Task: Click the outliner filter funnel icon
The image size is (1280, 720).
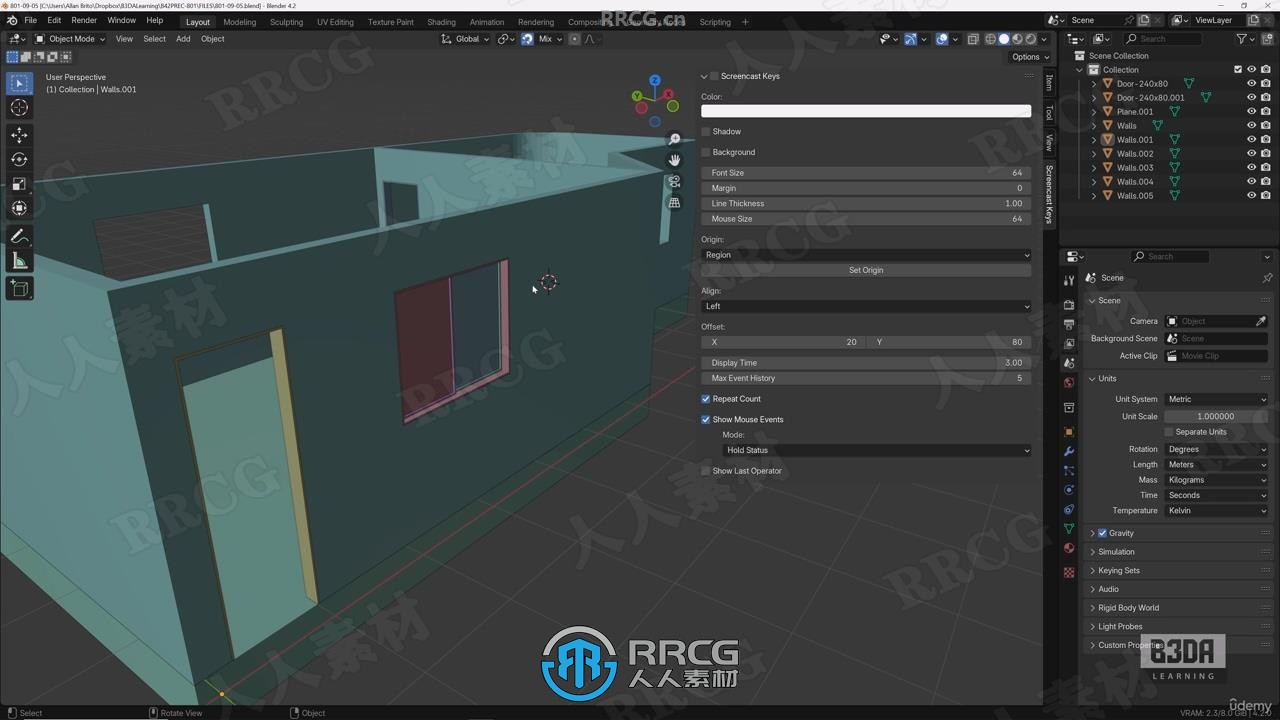Action: tap(1241, 39)
